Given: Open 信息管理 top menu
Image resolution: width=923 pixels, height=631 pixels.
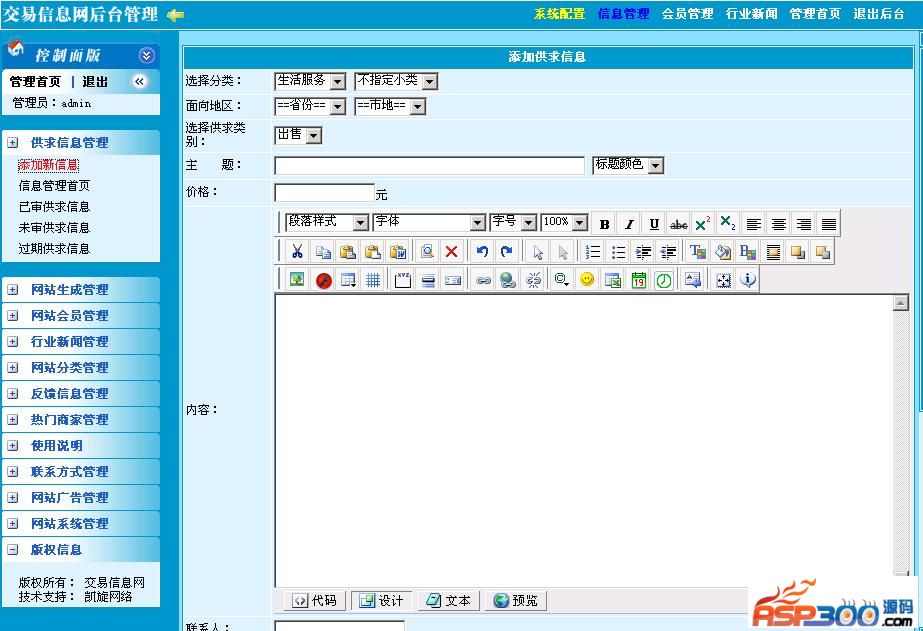Looking at the screenshot, I should point(623,14).
